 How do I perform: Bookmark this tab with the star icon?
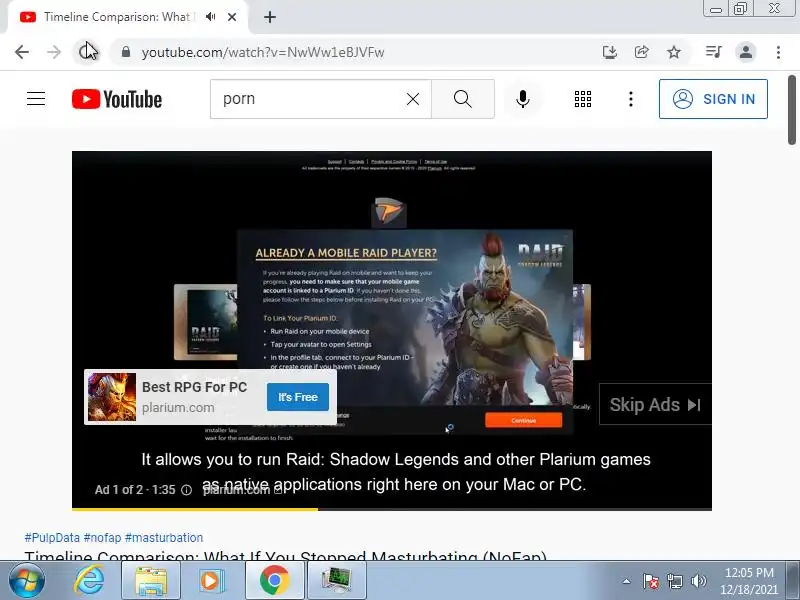(x=674, y=52)
